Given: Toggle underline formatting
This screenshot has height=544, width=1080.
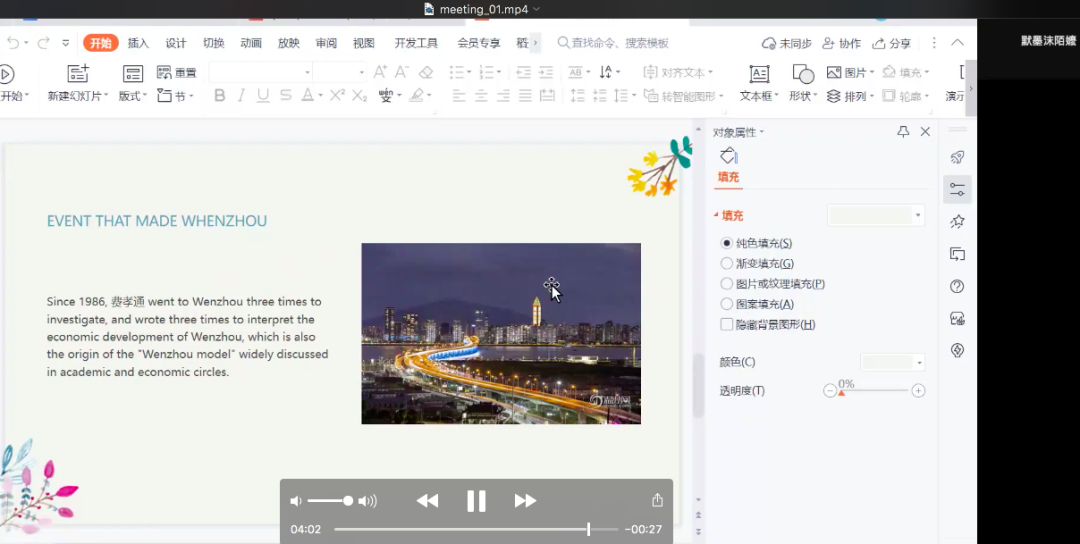Looking at the screenshot, I should point(262,96).
